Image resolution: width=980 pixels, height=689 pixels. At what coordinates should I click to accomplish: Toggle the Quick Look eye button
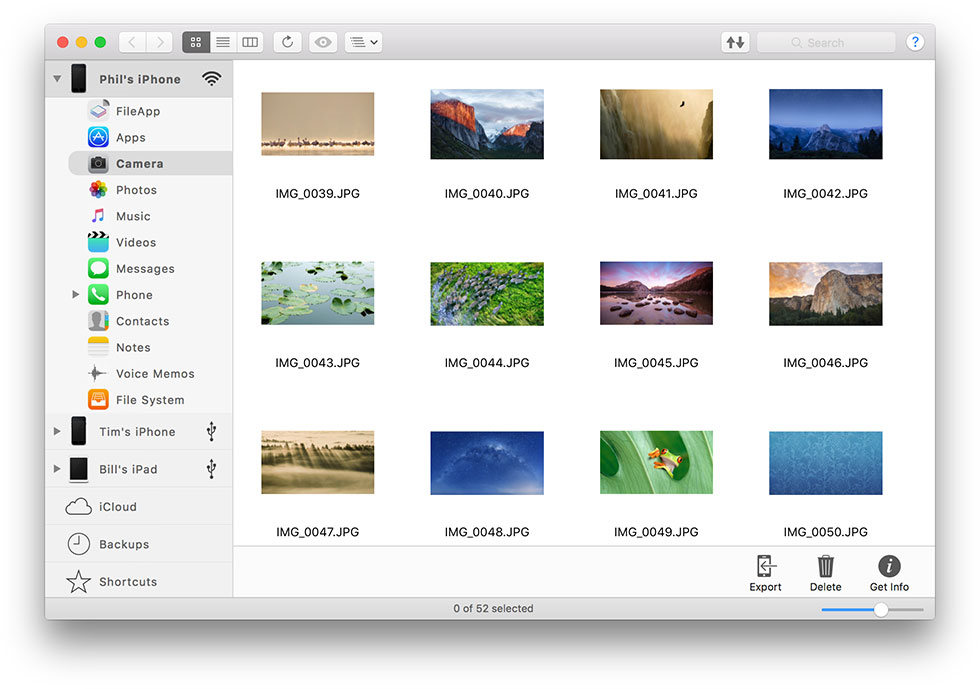(x=322, y=42)
